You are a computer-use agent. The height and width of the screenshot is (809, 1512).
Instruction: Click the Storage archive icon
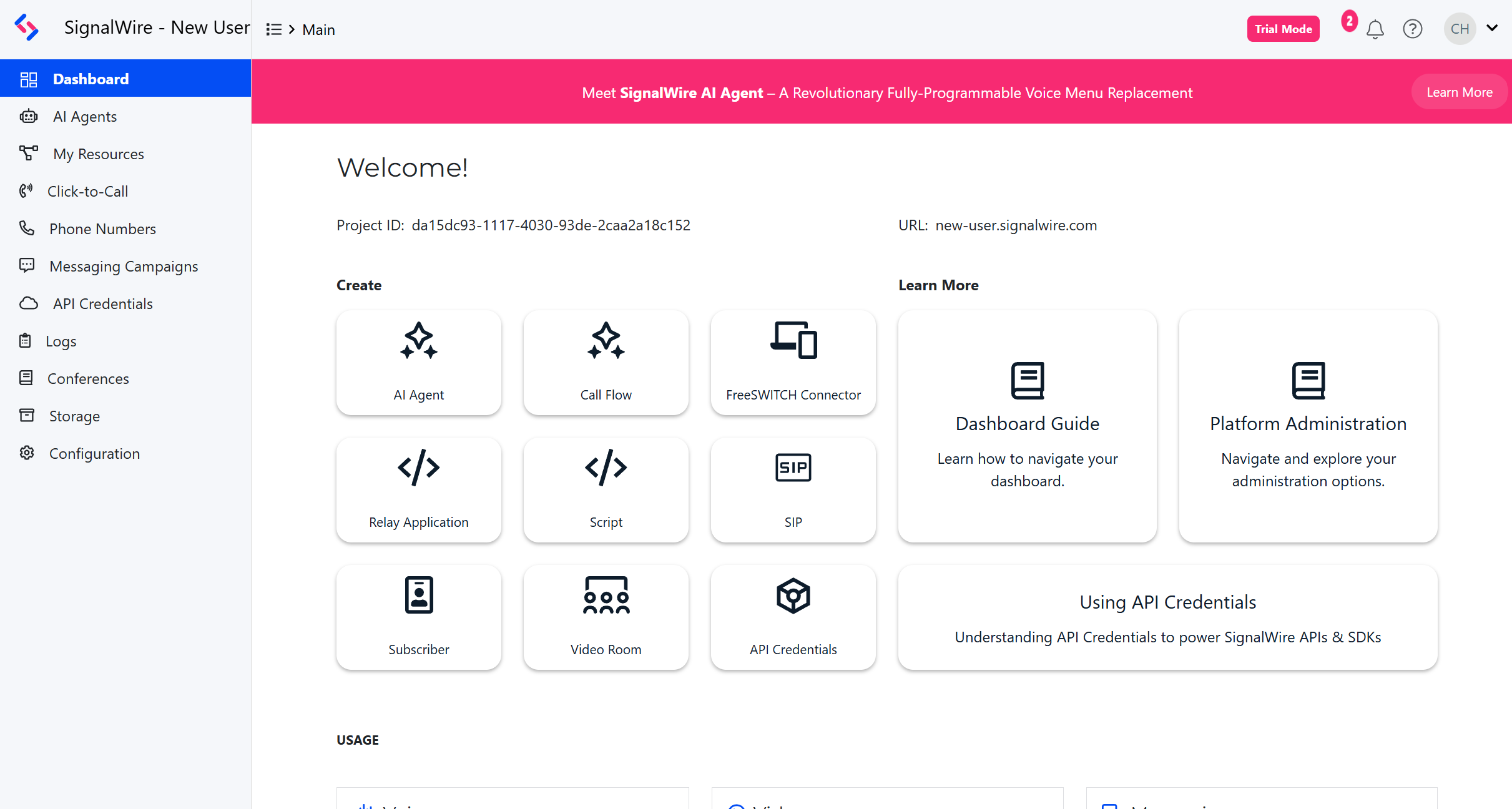(27, 415)
